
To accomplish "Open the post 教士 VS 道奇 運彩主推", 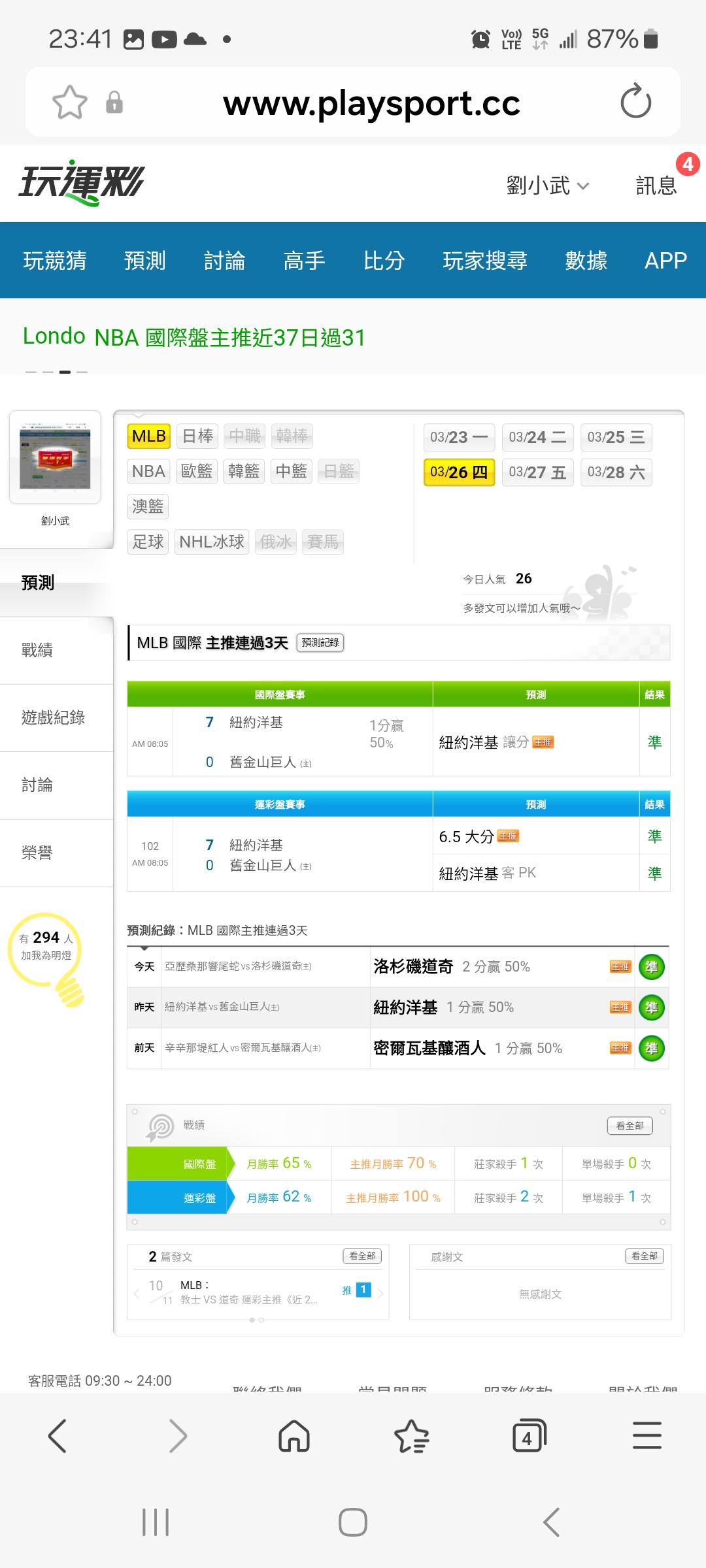I will 249,1299.
